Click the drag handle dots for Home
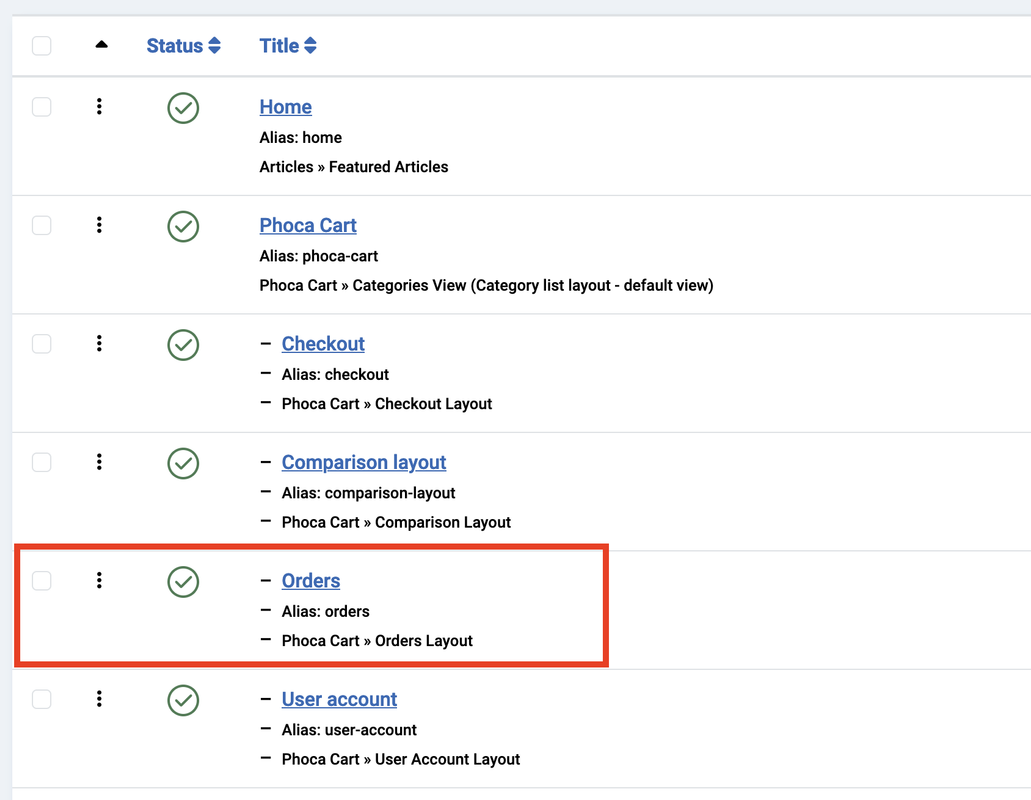1031x800 pixels. (99, 106)
